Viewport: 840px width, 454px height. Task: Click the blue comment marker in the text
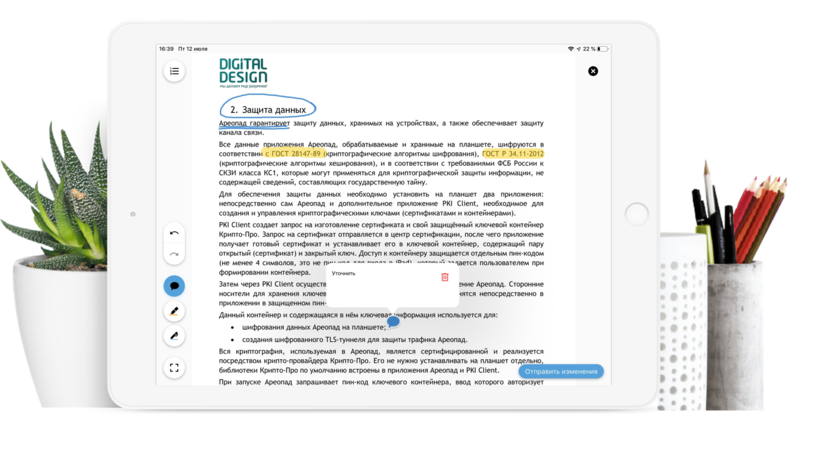(x=393, y=321)
